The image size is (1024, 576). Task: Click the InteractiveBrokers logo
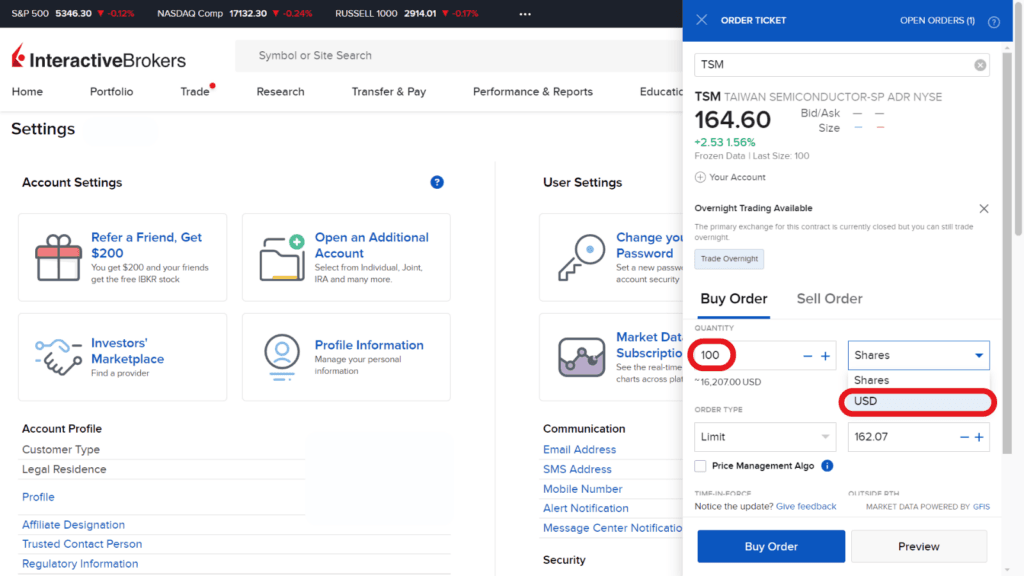(x=97, y=58)
